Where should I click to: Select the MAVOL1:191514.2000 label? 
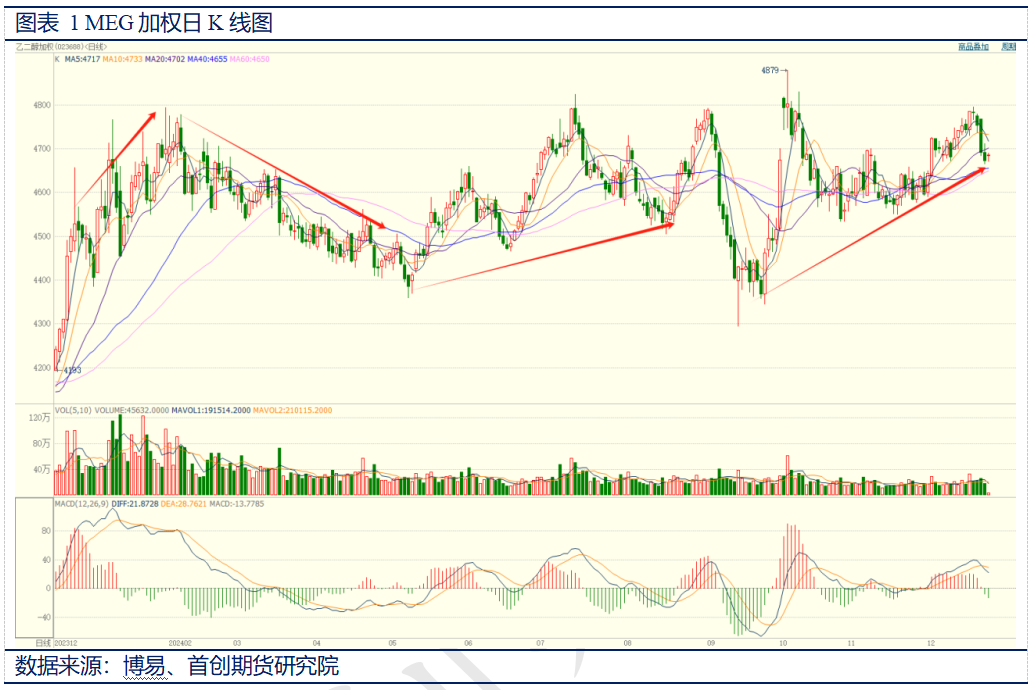211,411
